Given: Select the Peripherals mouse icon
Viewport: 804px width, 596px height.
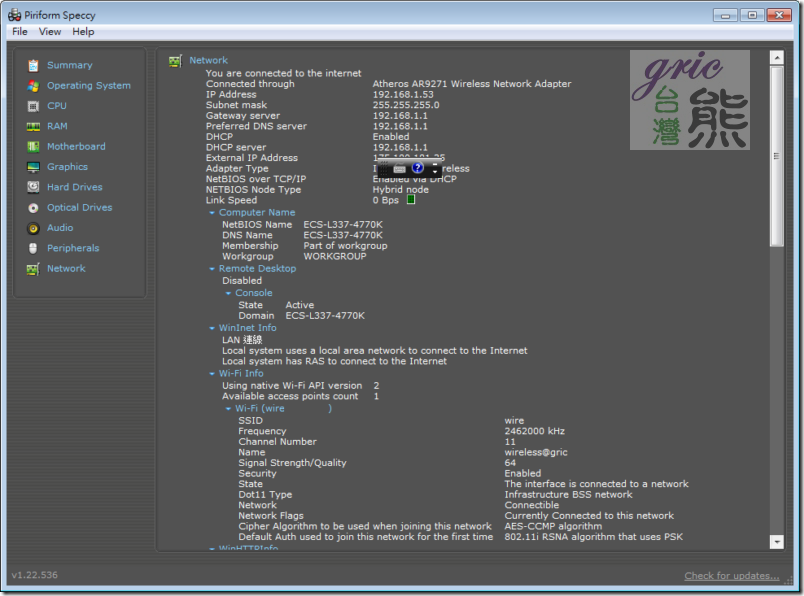Looking at the screenshot, I should (x=33, y=248).
